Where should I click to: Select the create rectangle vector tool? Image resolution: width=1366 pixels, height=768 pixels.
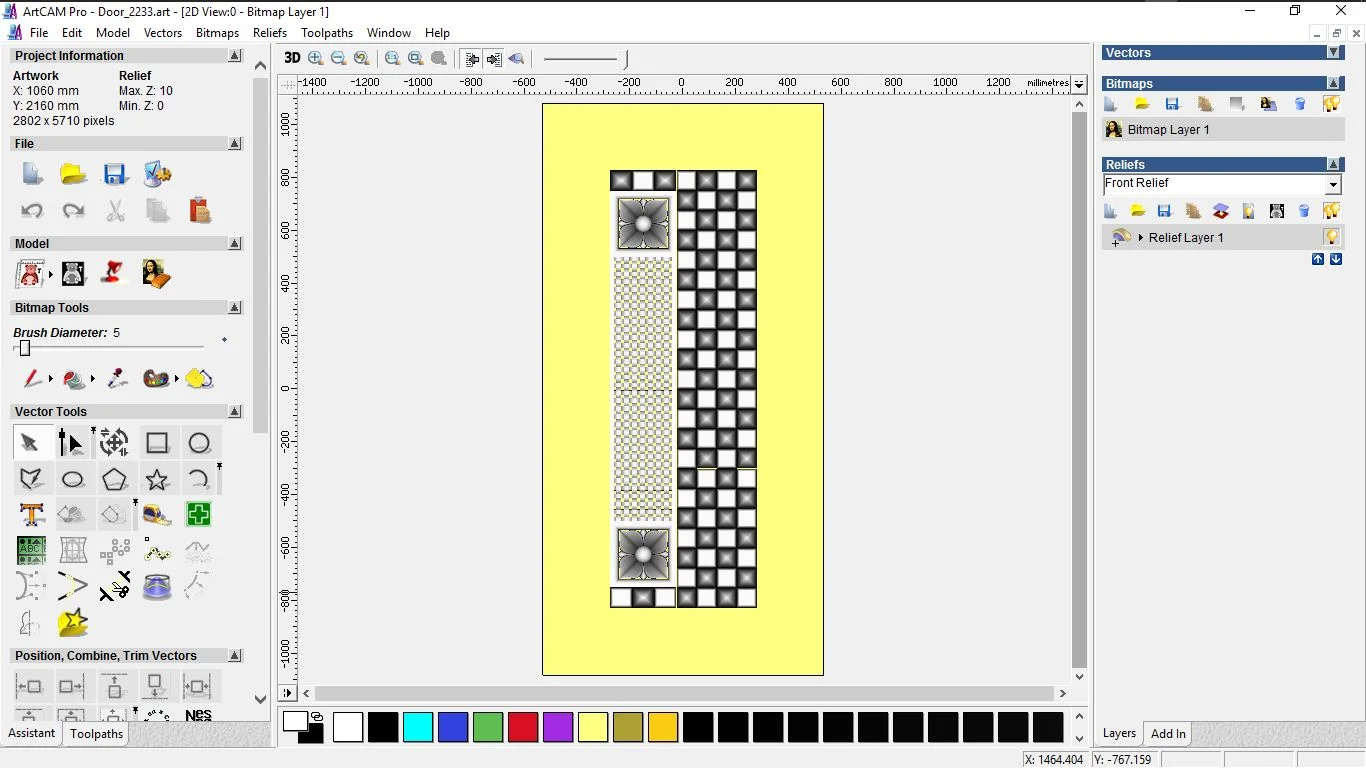(157, 443)
